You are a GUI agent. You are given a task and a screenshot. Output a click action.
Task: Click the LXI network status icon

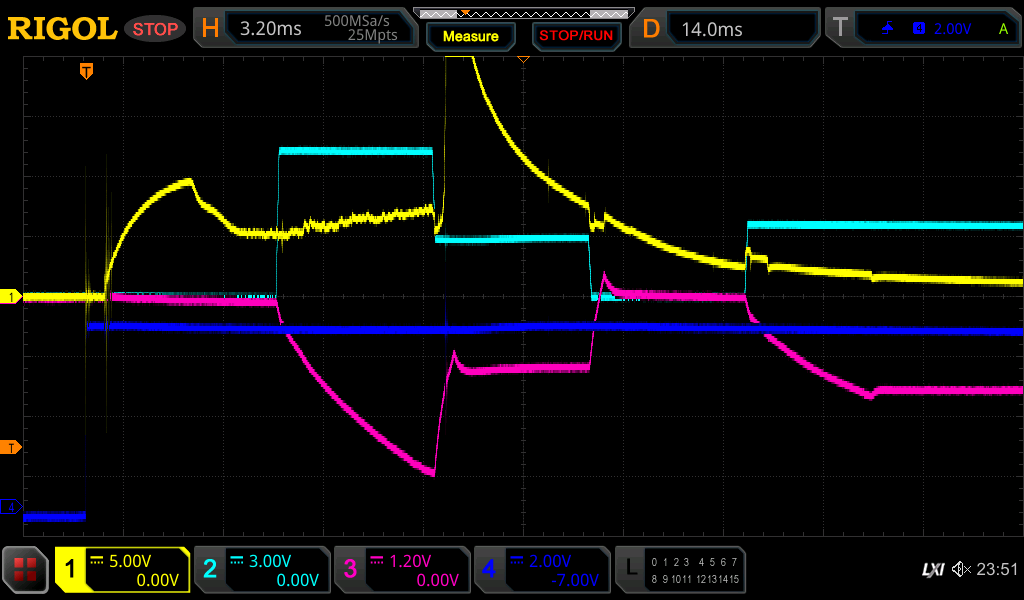[932, 570]
